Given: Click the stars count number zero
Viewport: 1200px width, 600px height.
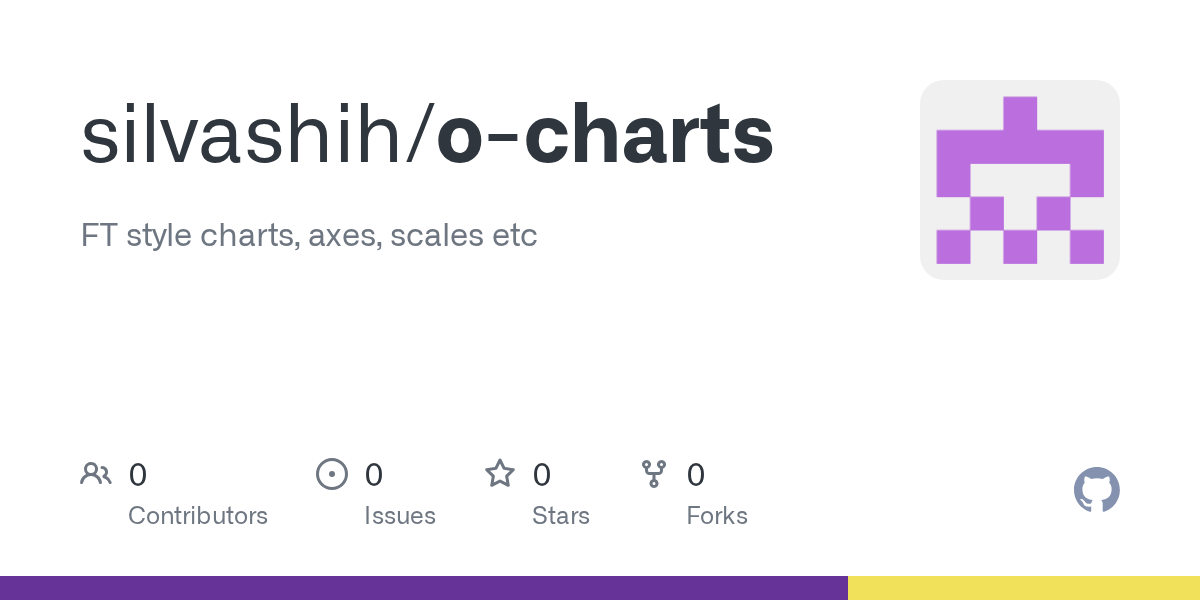Looking at the screenshot, I should (x=542, y=475).
